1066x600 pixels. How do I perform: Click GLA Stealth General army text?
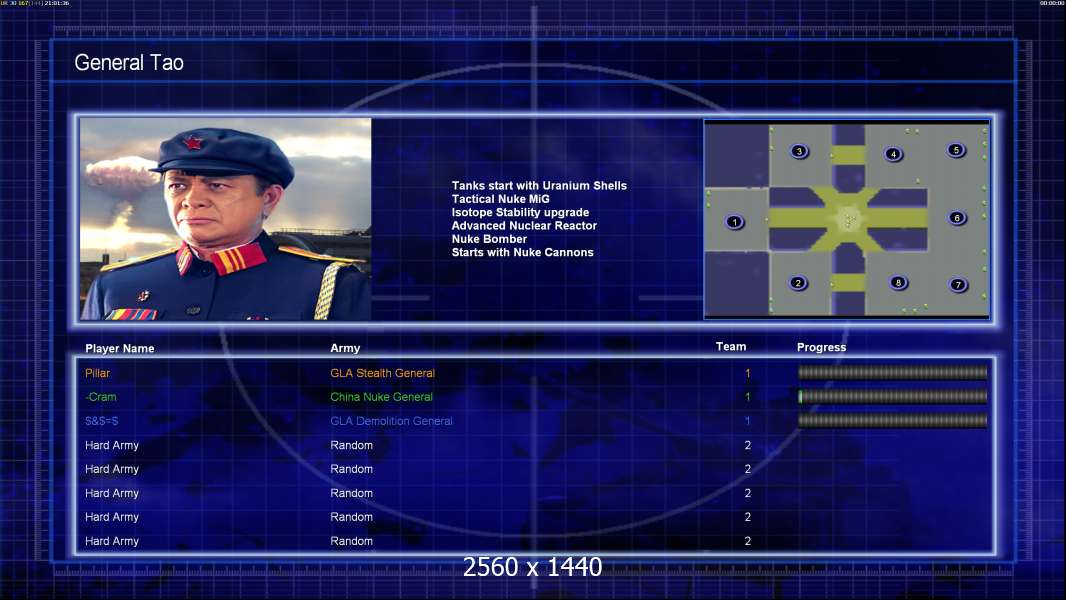tap(383, 373)
